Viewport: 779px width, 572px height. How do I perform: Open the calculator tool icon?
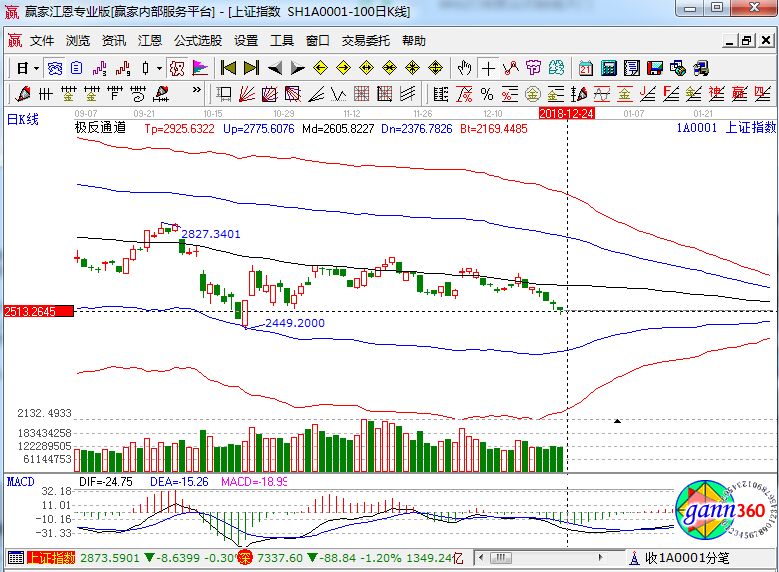[608, 69]
